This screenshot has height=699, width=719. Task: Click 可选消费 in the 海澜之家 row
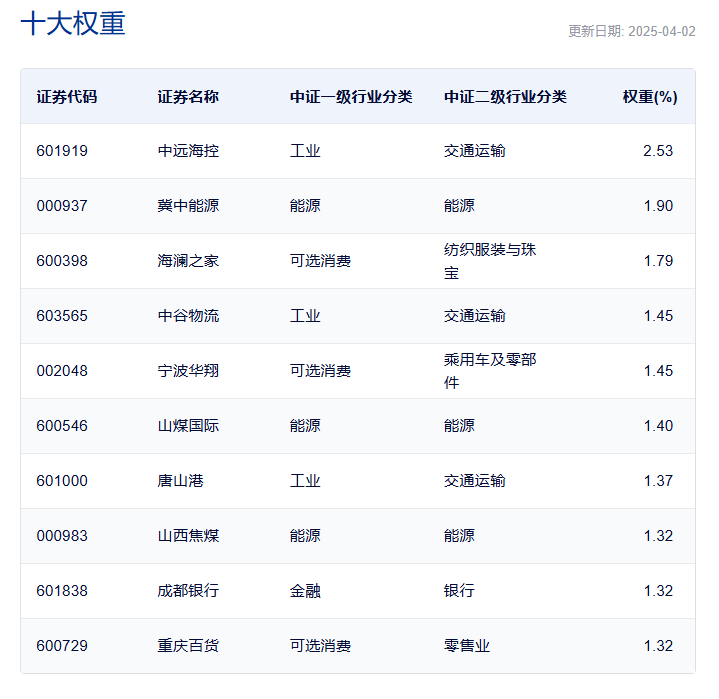[320, 261]
